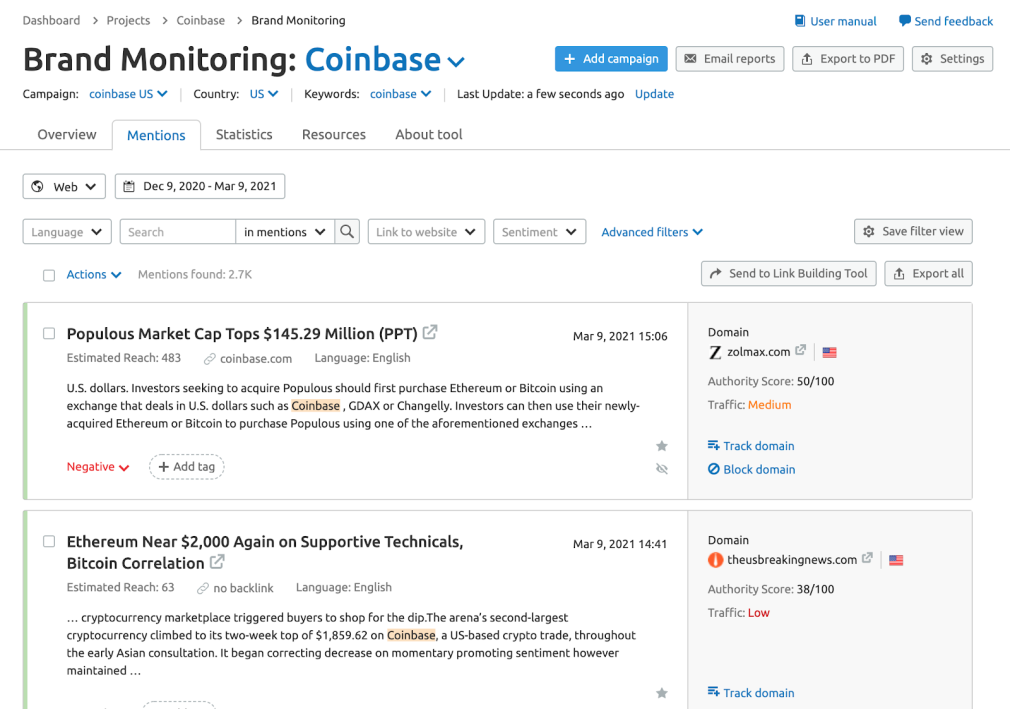Open the Language filter dropdown

point(67,232)
